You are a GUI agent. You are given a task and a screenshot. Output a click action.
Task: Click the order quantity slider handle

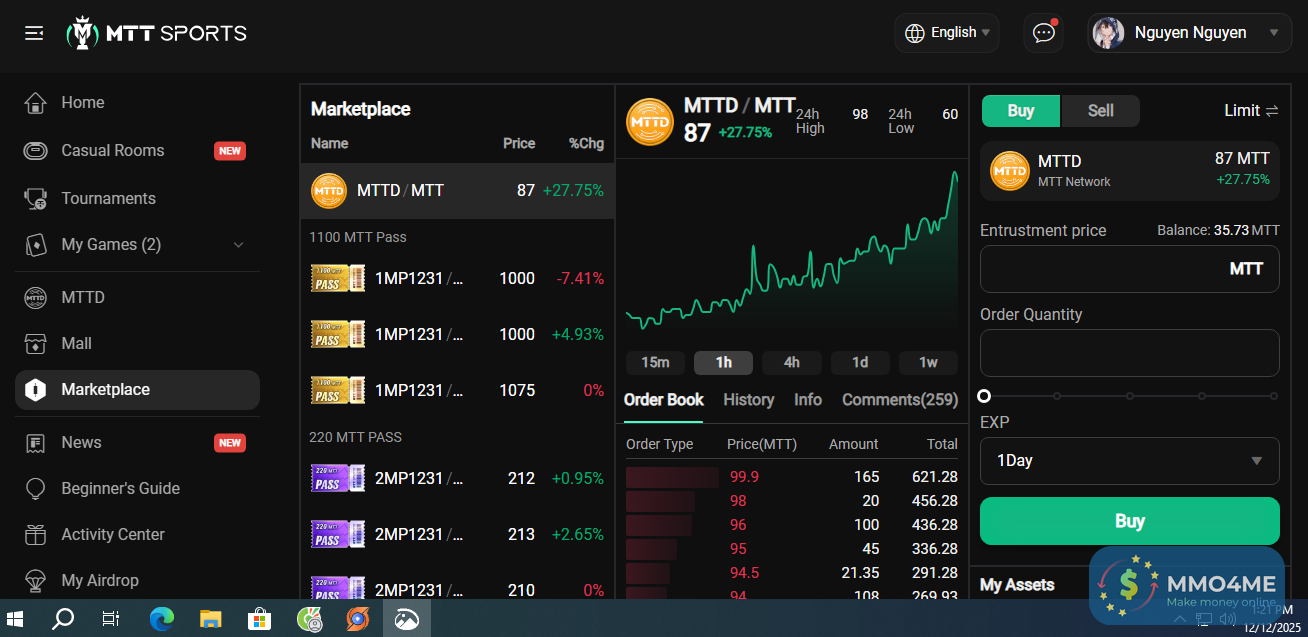[984, 396]
